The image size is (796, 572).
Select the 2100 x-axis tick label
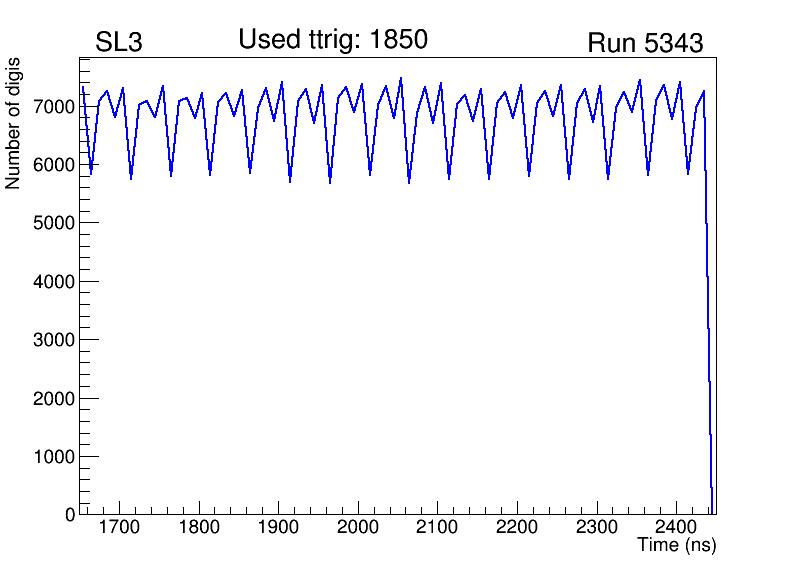[437, 527]
